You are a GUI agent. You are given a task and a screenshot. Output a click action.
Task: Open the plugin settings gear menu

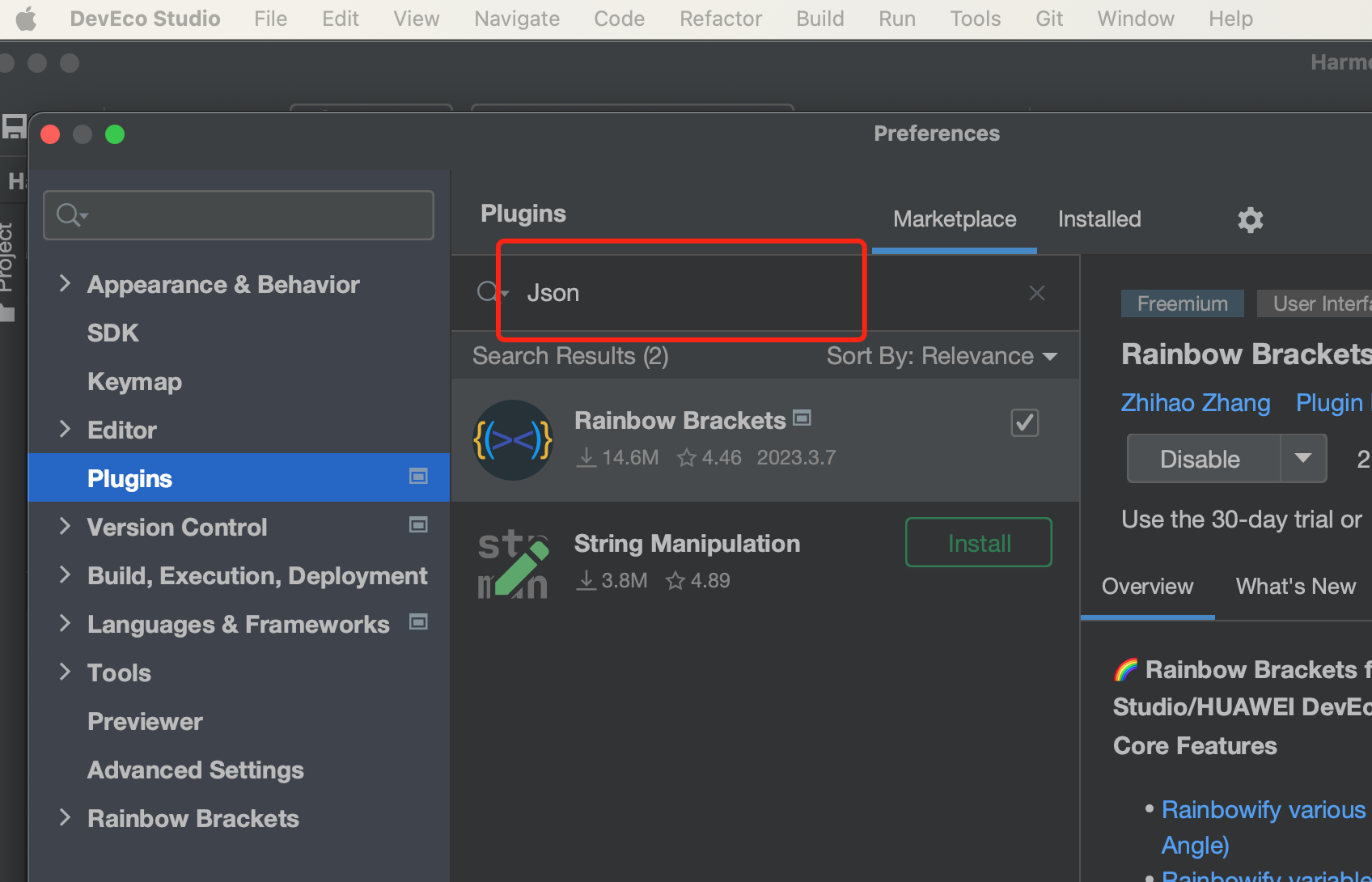point(1250,219)
